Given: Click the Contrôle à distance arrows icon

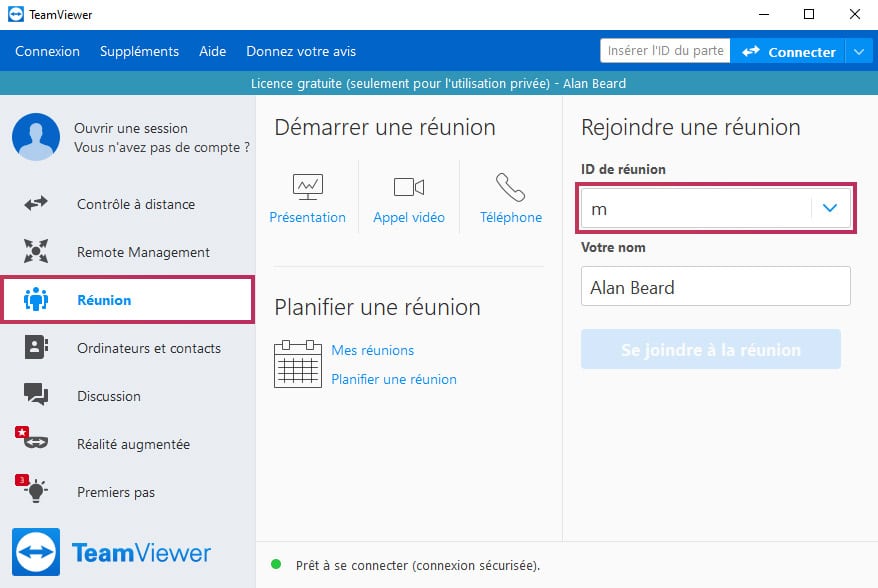Looking at the screenshot, I should [36, 203].
